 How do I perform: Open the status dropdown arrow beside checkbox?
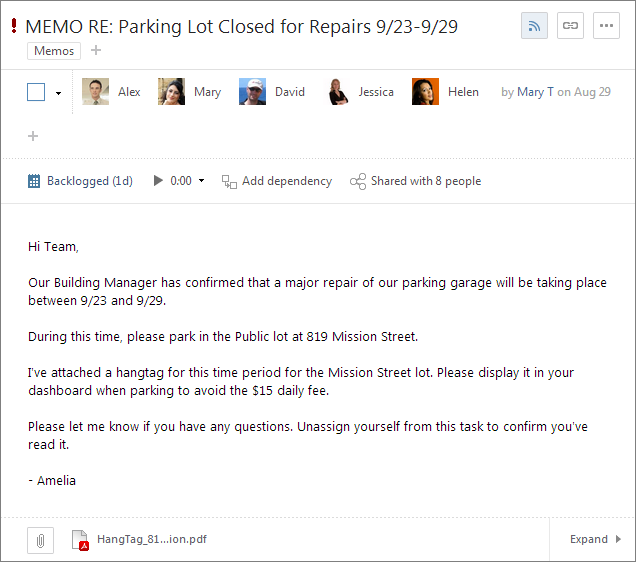pyautogui.click(x=58, y=93)
